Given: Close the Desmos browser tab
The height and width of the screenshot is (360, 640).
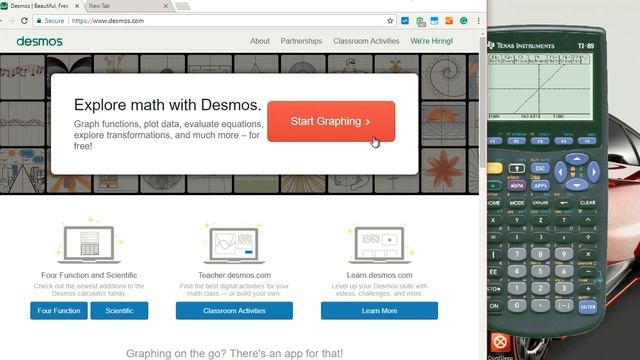Looking at the screenshot, I should 77,6.
